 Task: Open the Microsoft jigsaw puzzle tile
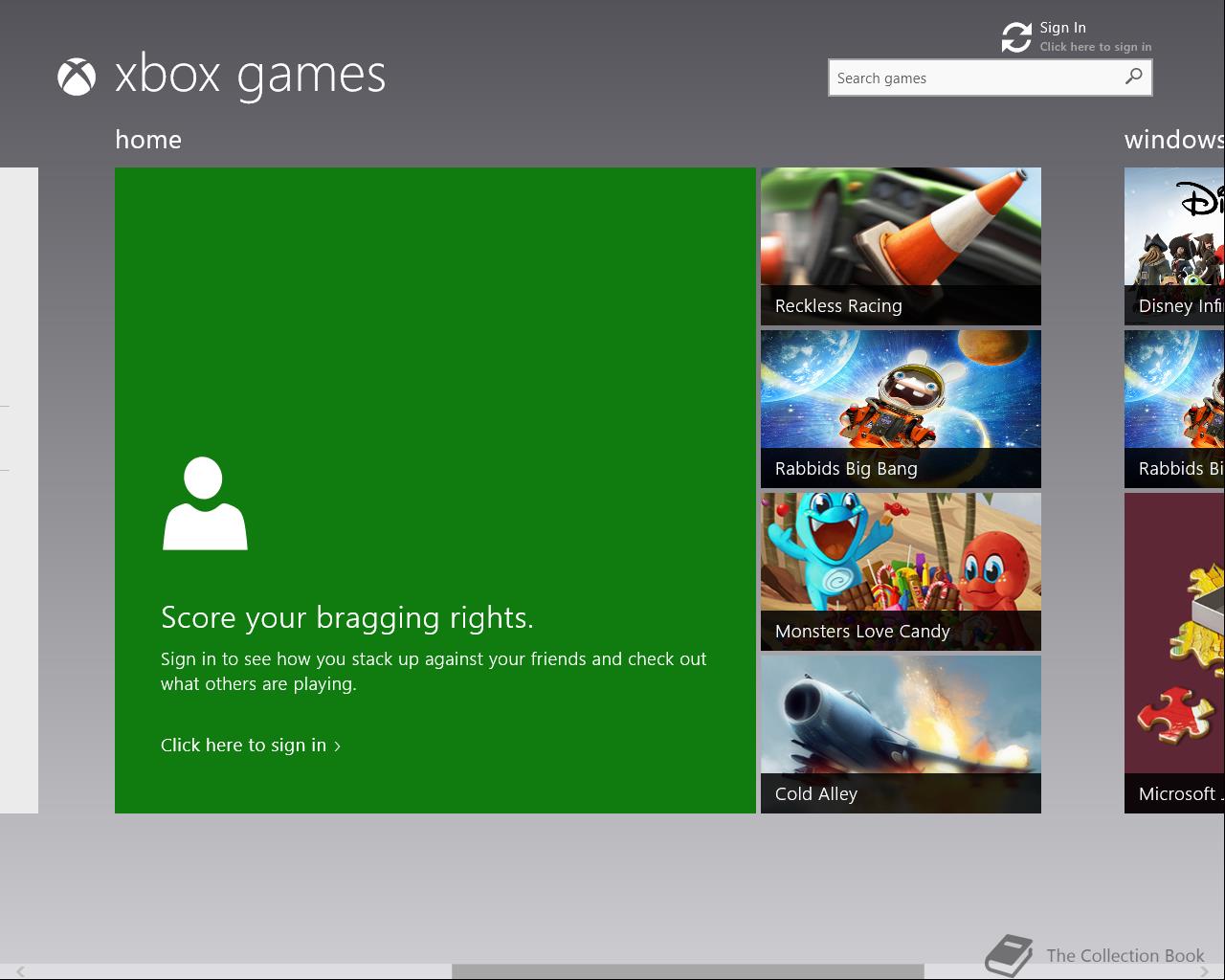(x=1174, y=653)
